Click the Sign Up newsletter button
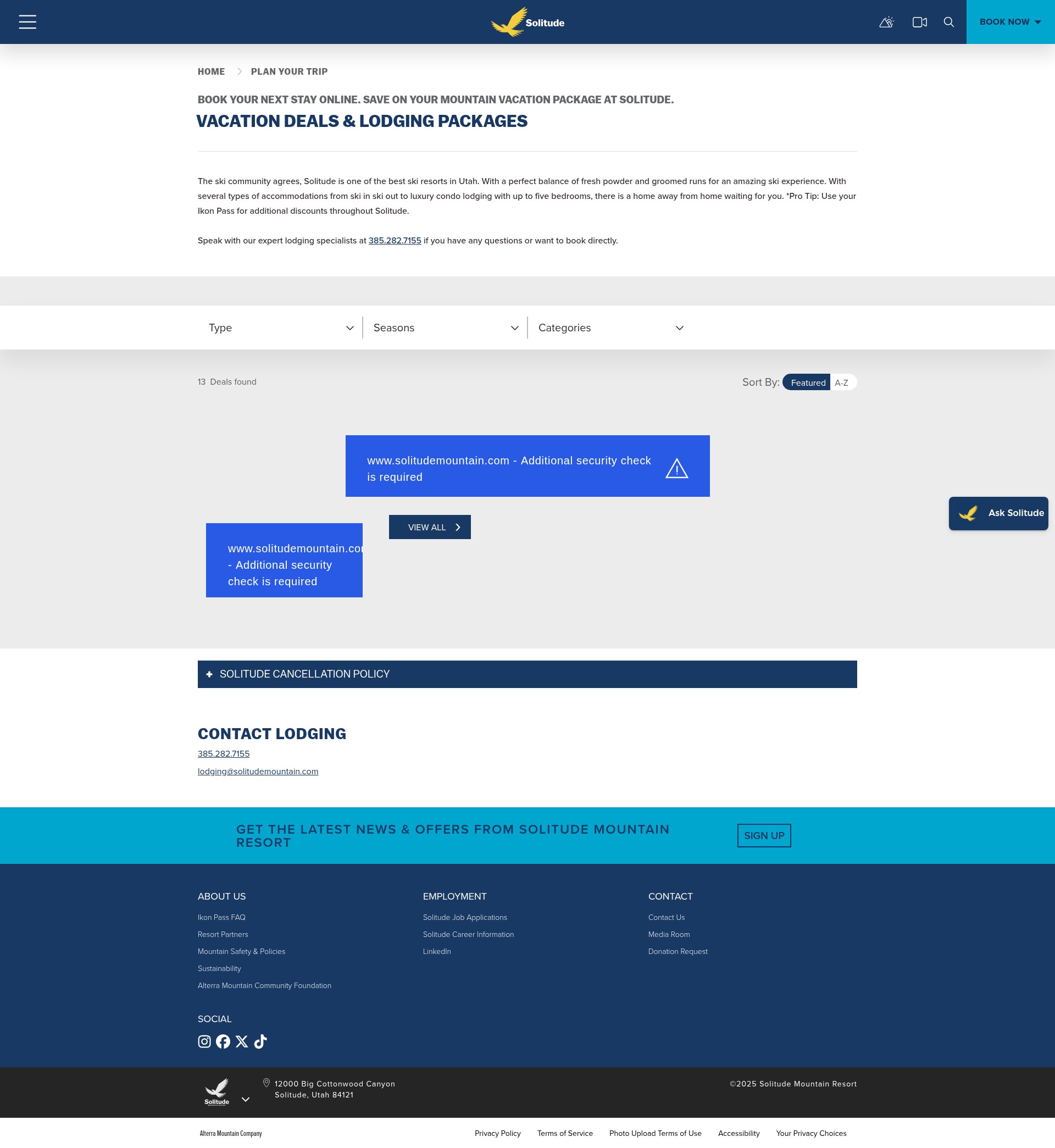 coord(764,836)
